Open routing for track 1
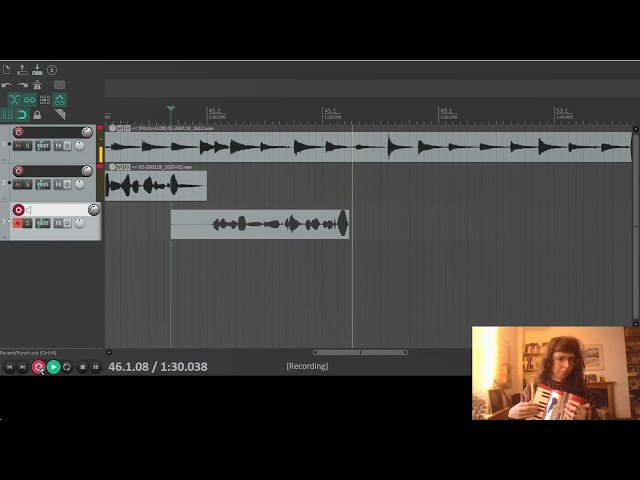The height and width of the screenshot is (480, 640). click(43, 146)
